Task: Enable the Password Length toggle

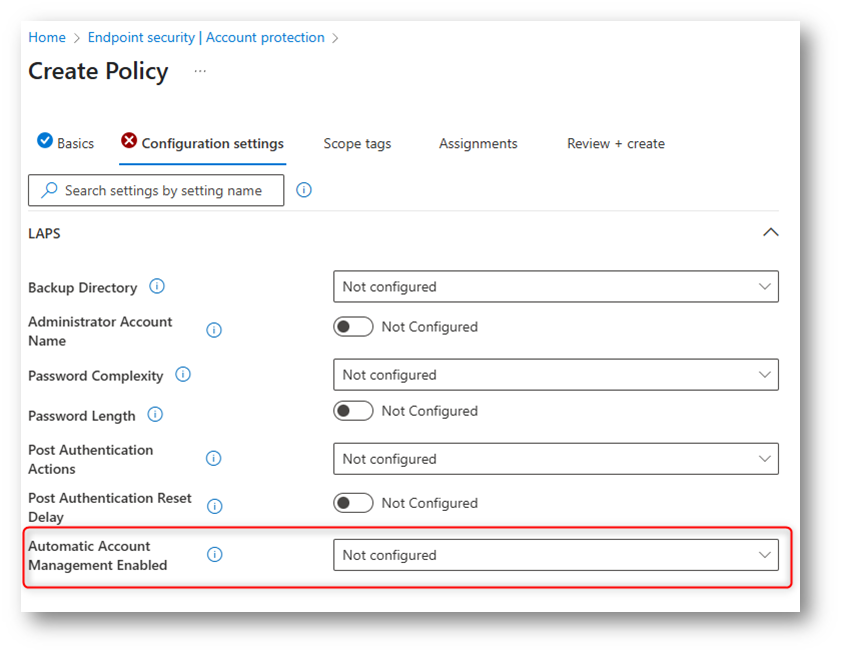Action: (x=353, y=411)
